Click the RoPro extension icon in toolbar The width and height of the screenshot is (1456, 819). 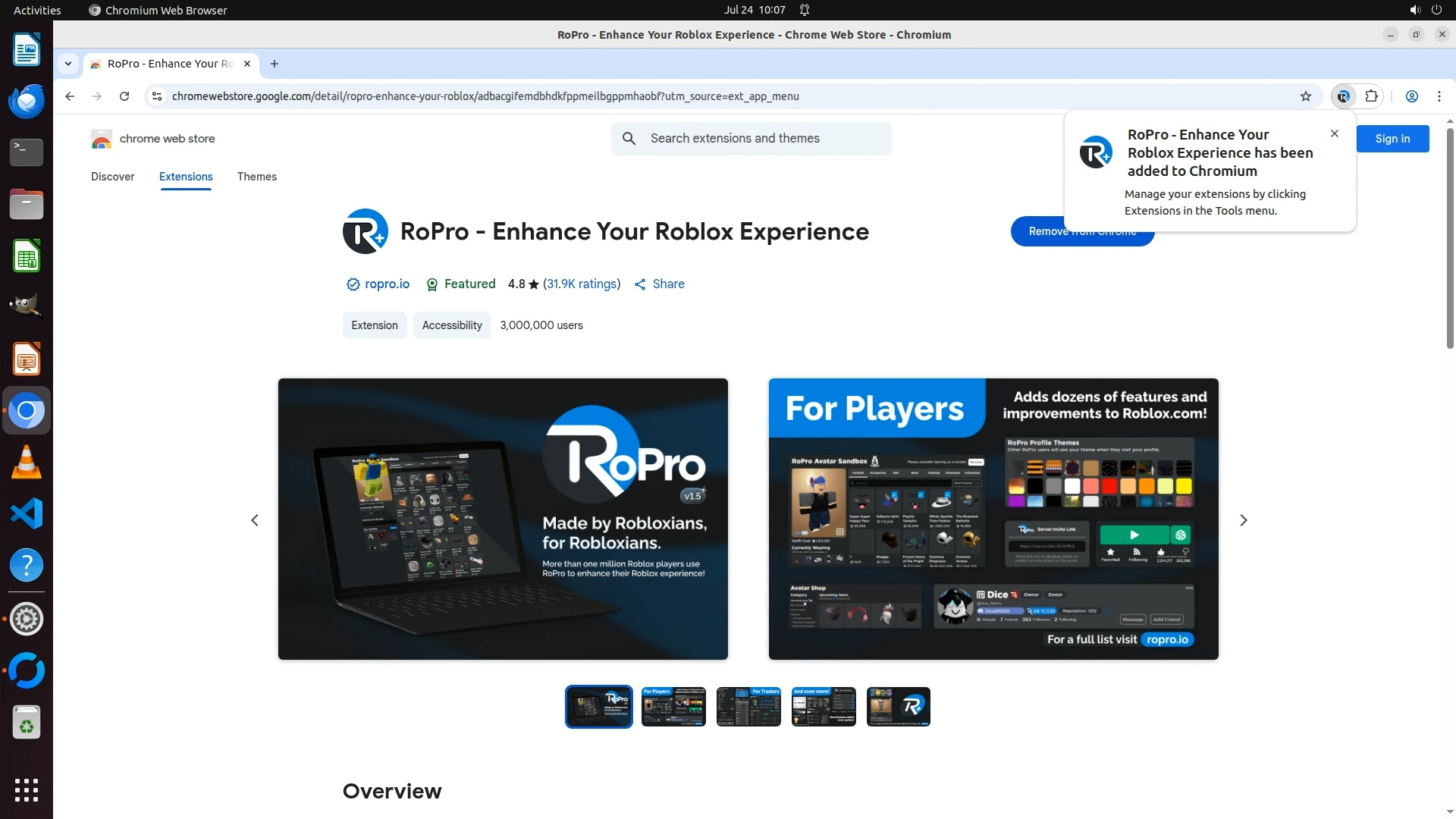(1343, 96)
